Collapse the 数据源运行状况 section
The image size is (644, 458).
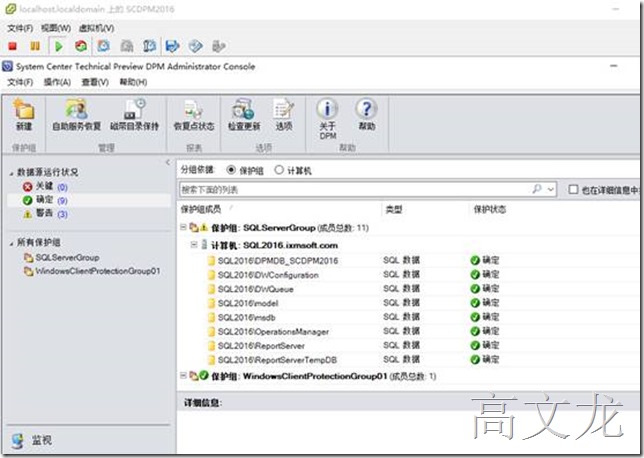pyautogui.click(x=11, y=173)
